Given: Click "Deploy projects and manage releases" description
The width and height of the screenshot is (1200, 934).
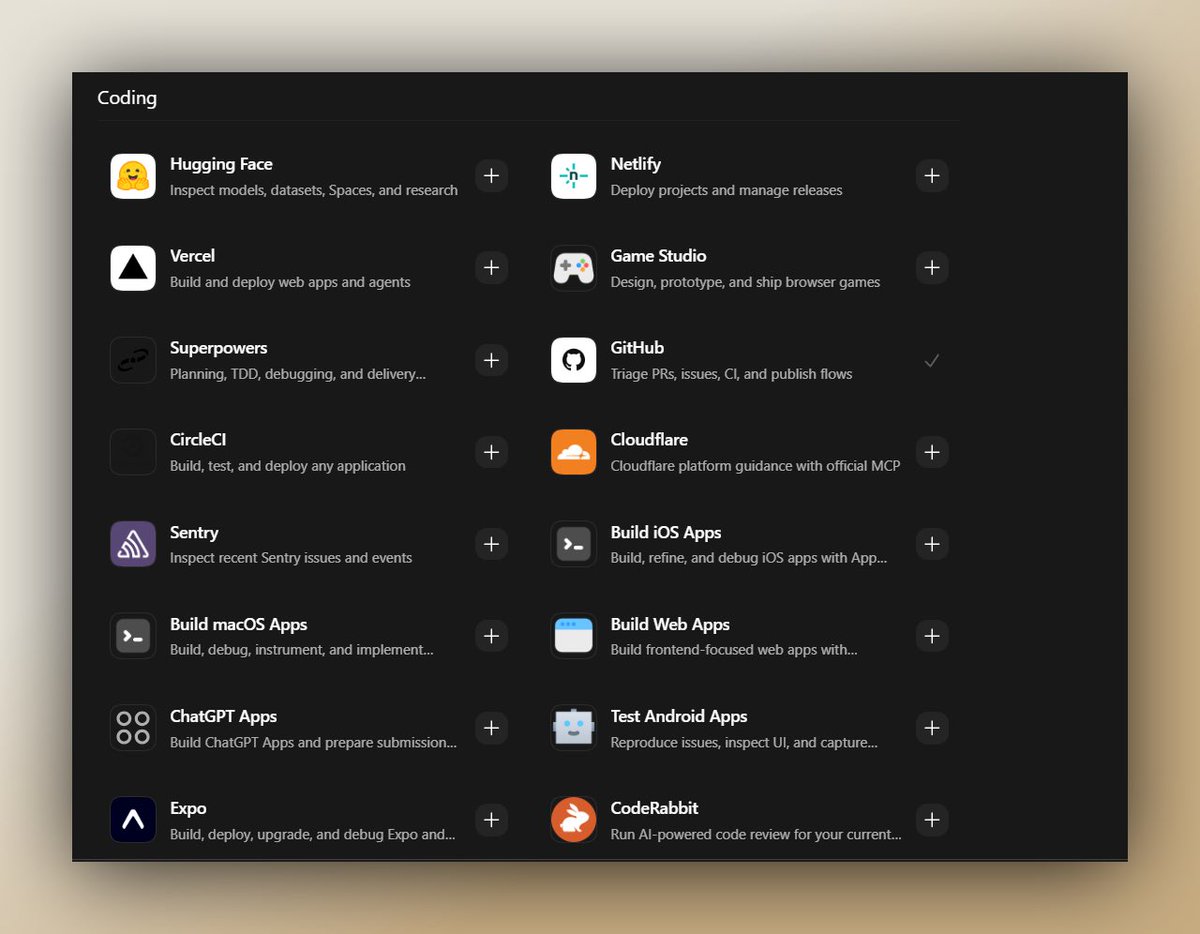Looking at the screenshot, I should pos(727,190).
